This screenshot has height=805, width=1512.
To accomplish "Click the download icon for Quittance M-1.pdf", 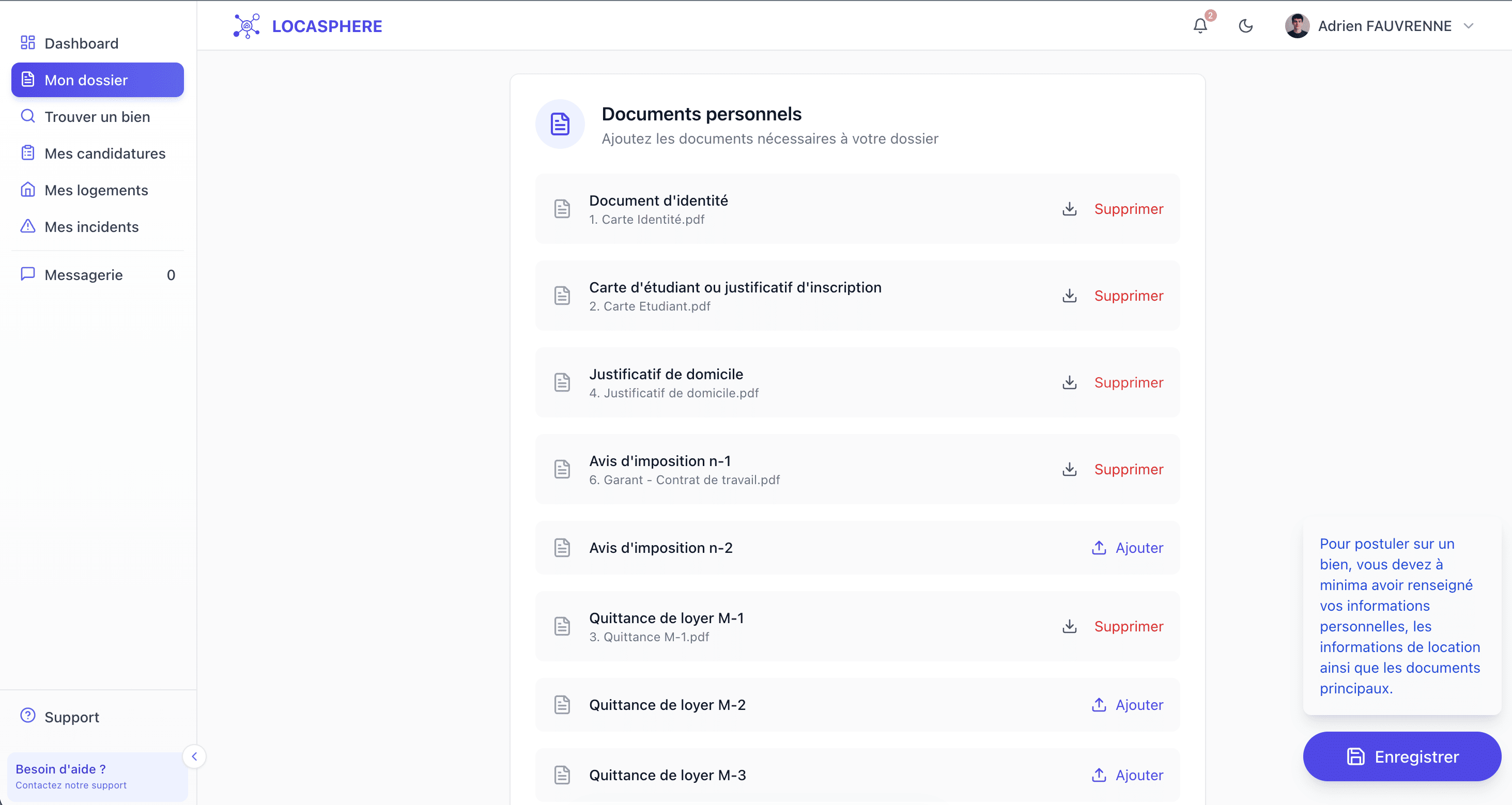I will pyautogui.click(x=1070, y=626).
